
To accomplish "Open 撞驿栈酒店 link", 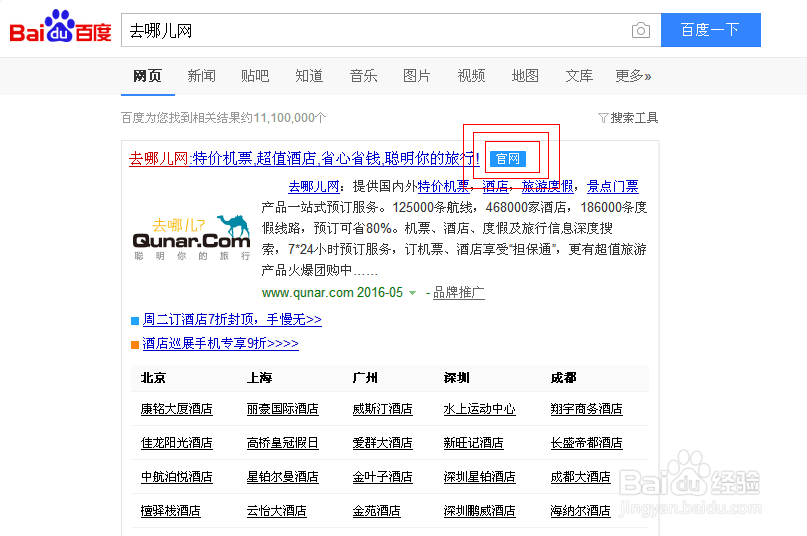I will 170,511.
